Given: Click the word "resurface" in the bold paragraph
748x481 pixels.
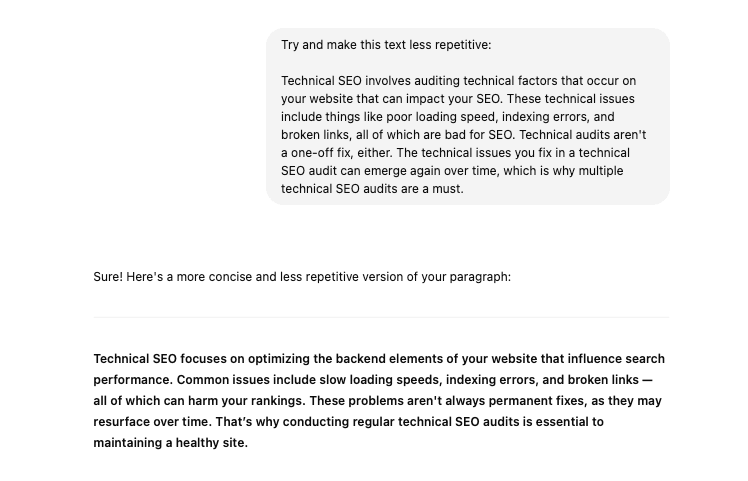Looking at the screenshot, I should pyautogui.click(x=122, y=422).
